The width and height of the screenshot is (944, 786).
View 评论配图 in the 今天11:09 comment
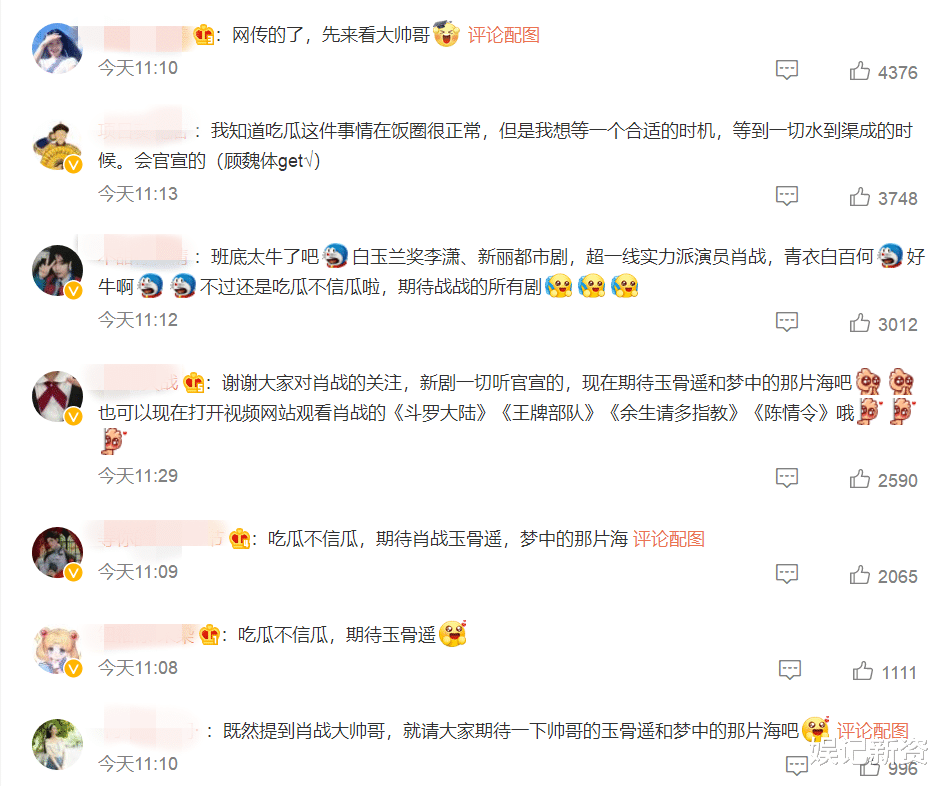click(x=668, y=539)
